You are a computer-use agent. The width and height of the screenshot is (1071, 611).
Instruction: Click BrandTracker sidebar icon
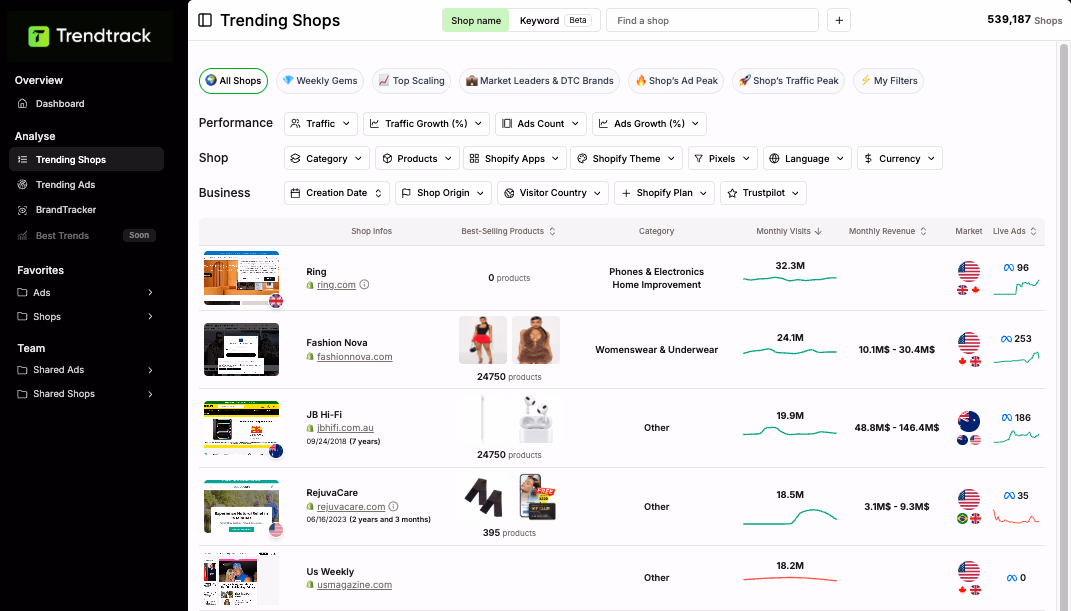[x=23, y=210]
